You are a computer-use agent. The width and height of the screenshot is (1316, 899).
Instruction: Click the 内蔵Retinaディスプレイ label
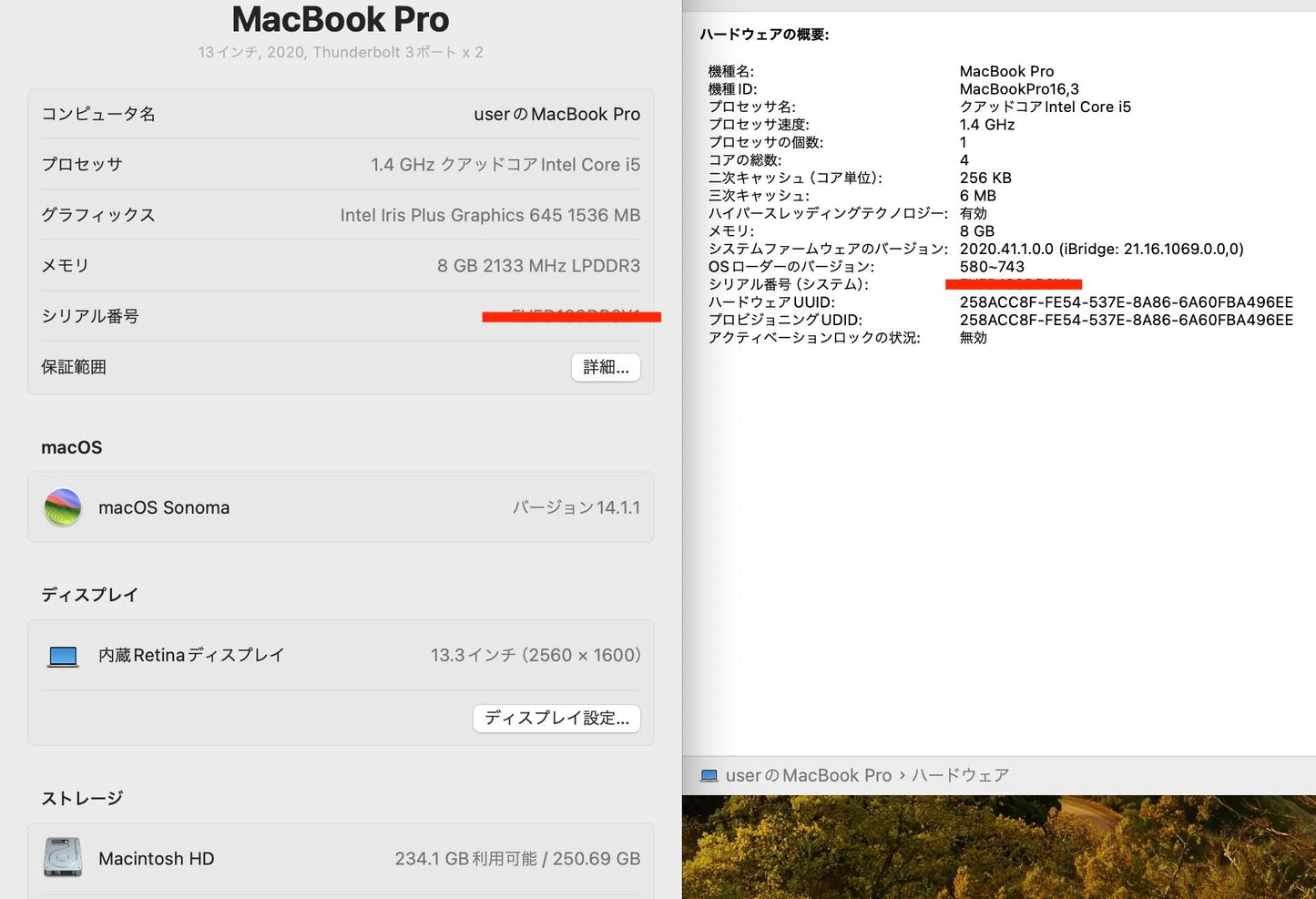click(191, 655)
